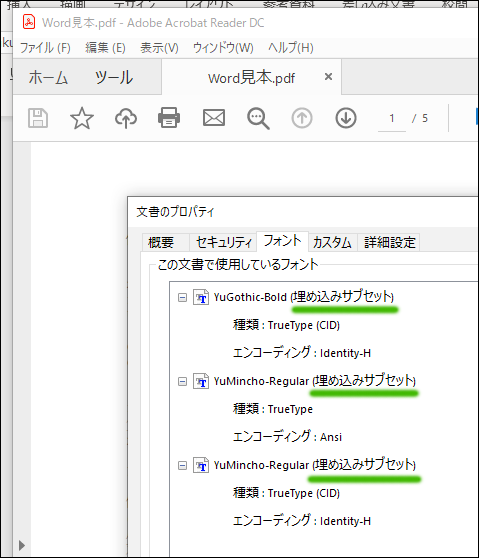Viewport: 479px width, 558px height.
Task: Click the Word 差し込み文書 ribbon tab behind
Action: [x=378, y=4]
